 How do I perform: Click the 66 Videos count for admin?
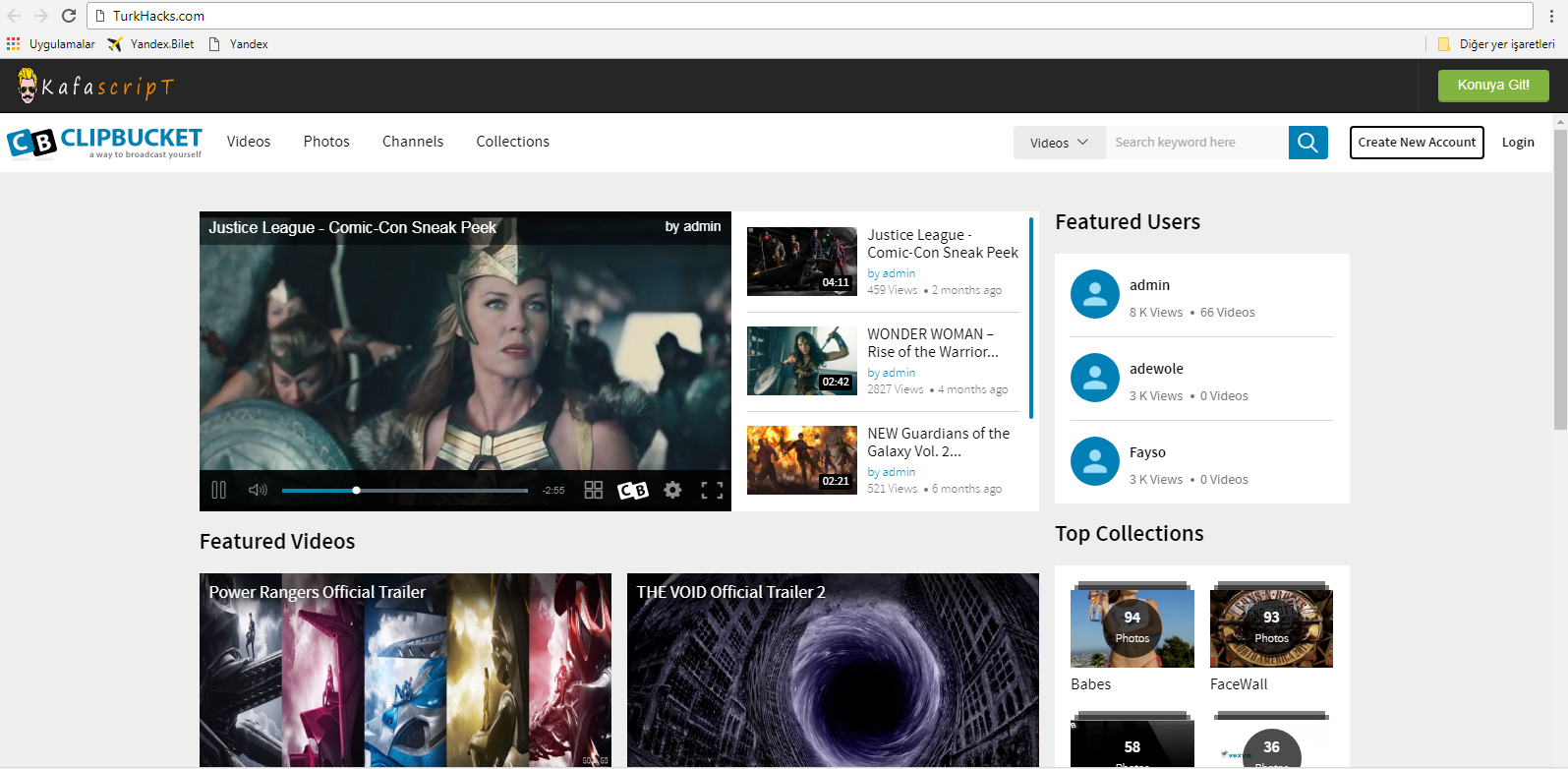coord(1227,313)
